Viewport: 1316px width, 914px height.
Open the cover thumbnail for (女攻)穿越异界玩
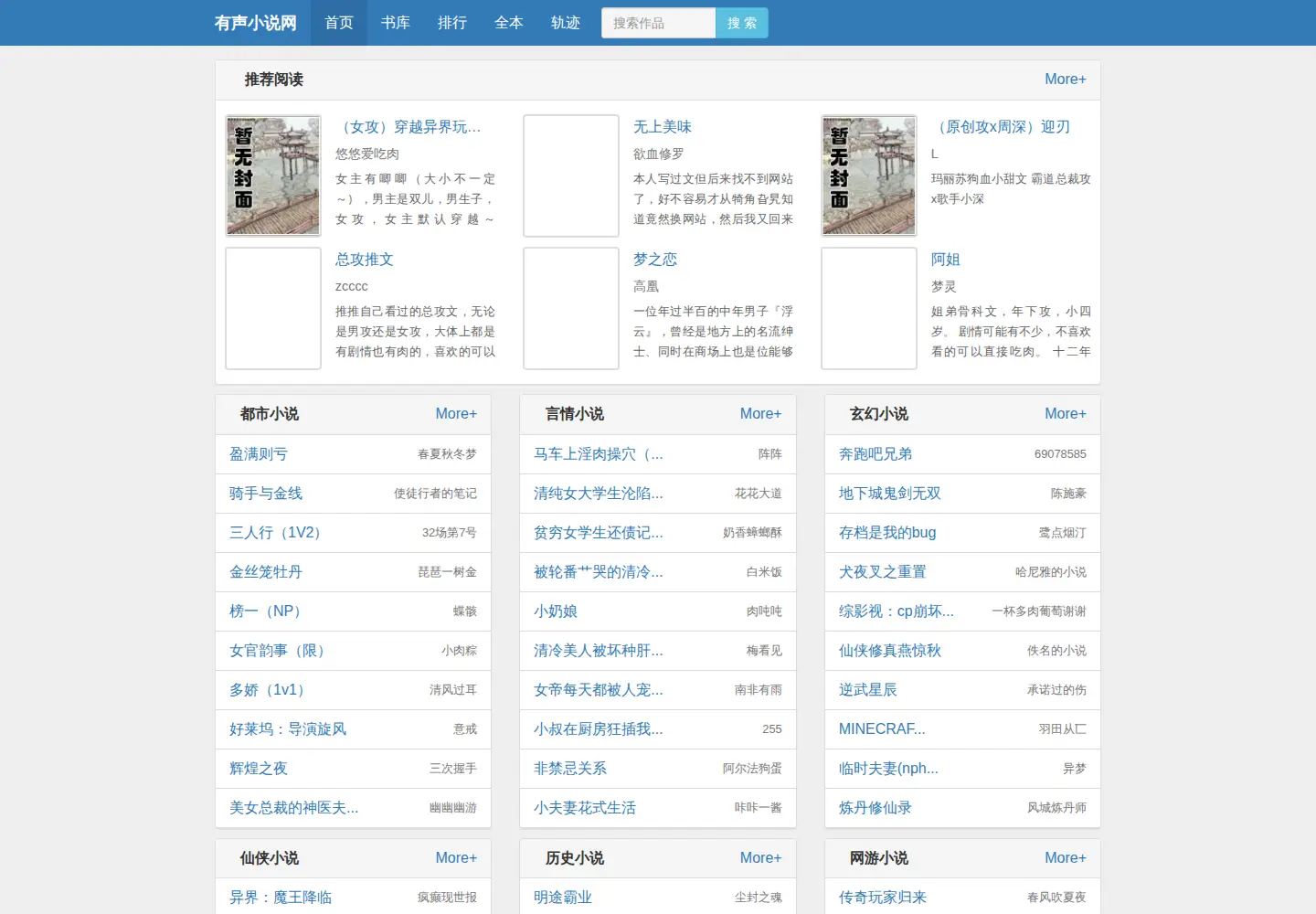[x=273, y=175]
